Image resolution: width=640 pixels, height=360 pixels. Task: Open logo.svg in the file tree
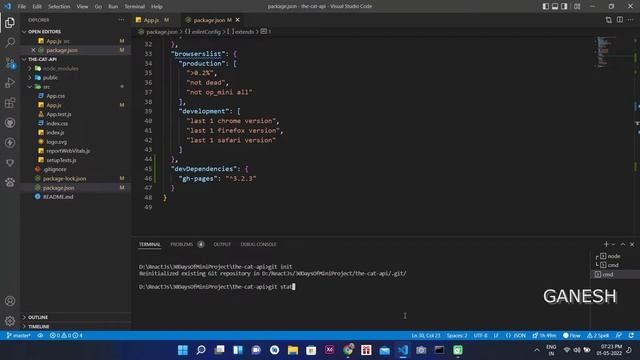tap(56, 142)
